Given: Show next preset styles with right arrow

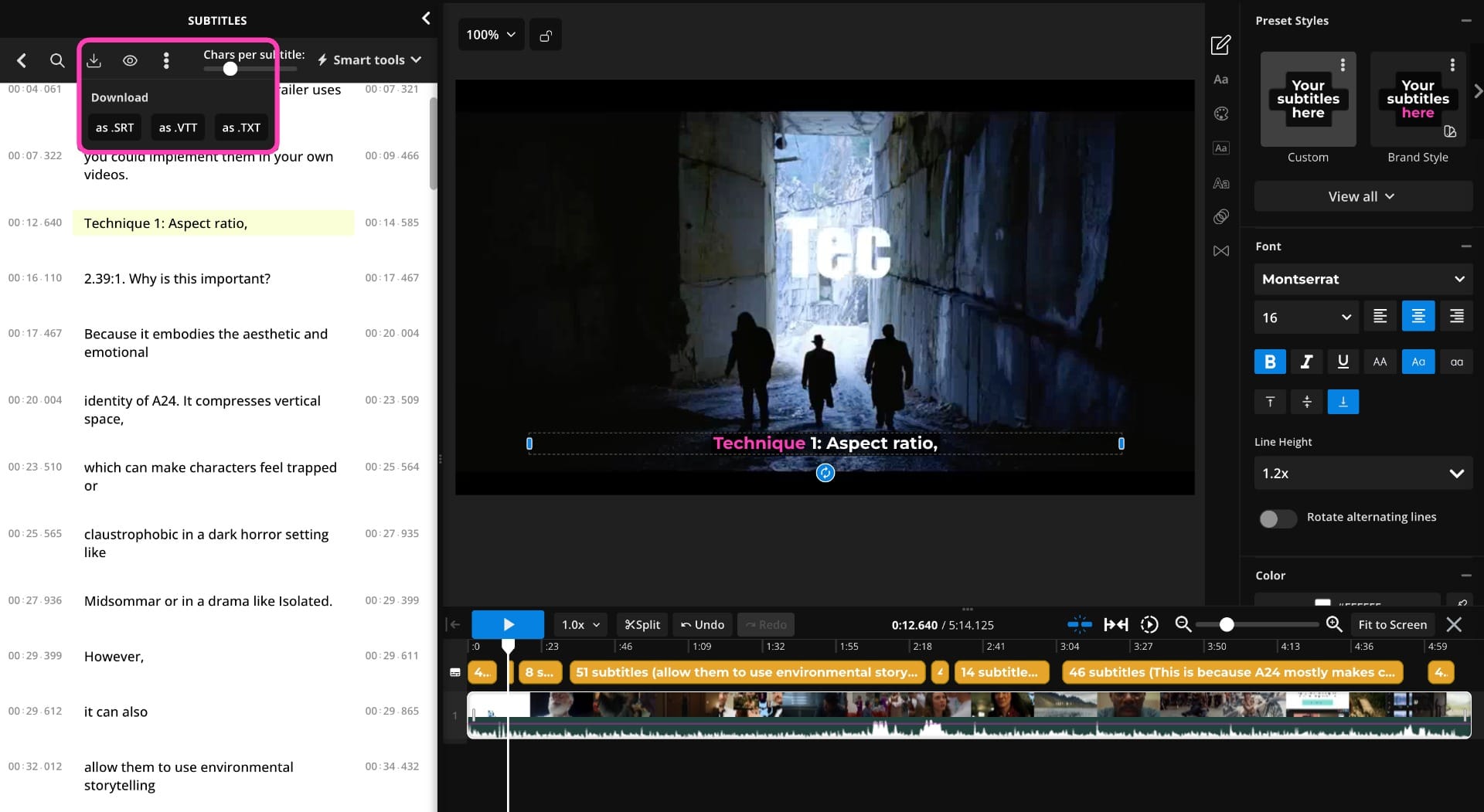Looking at the screenshot, I should click(1478, 91).
